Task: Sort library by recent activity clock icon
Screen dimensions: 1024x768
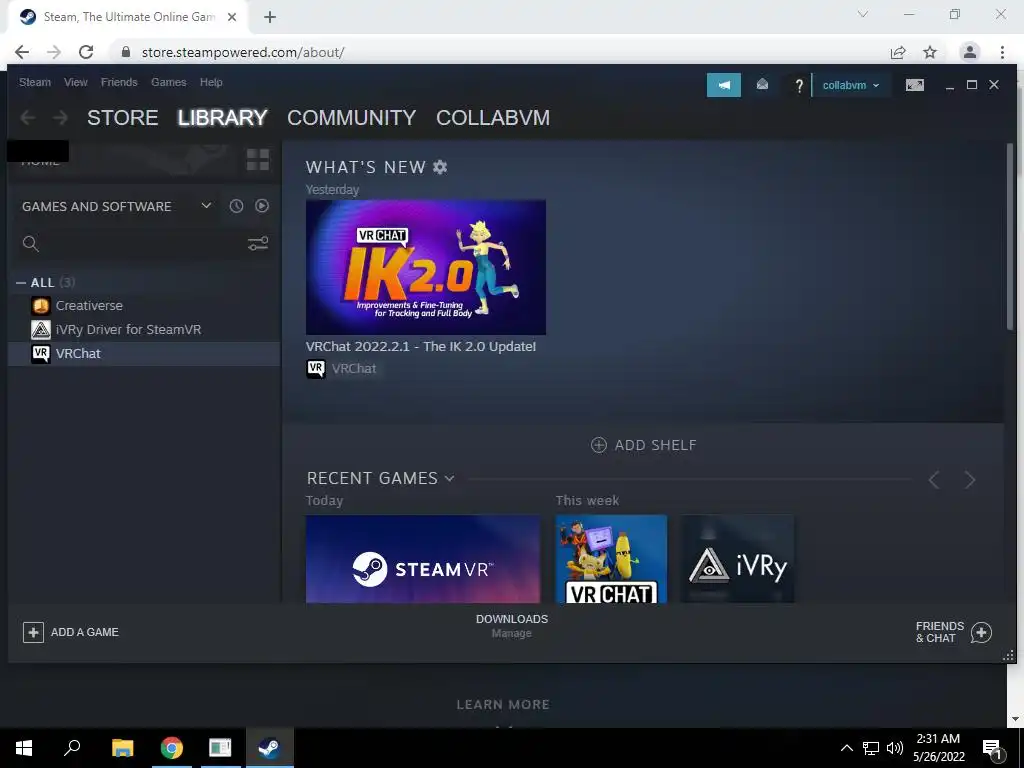Action: pos(236,206)
